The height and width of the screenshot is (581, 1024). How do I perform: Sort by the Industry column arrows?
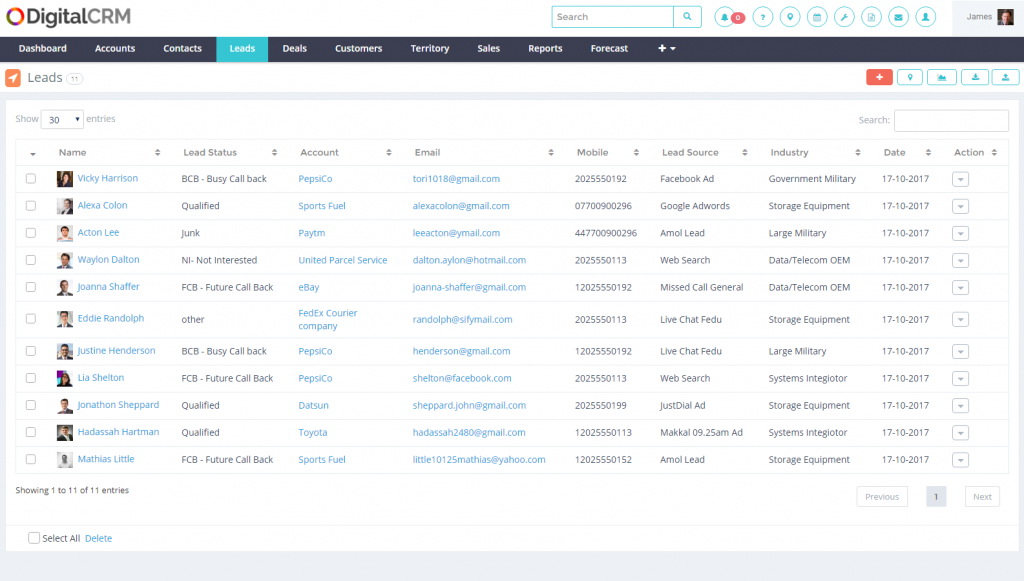(857, 152)
